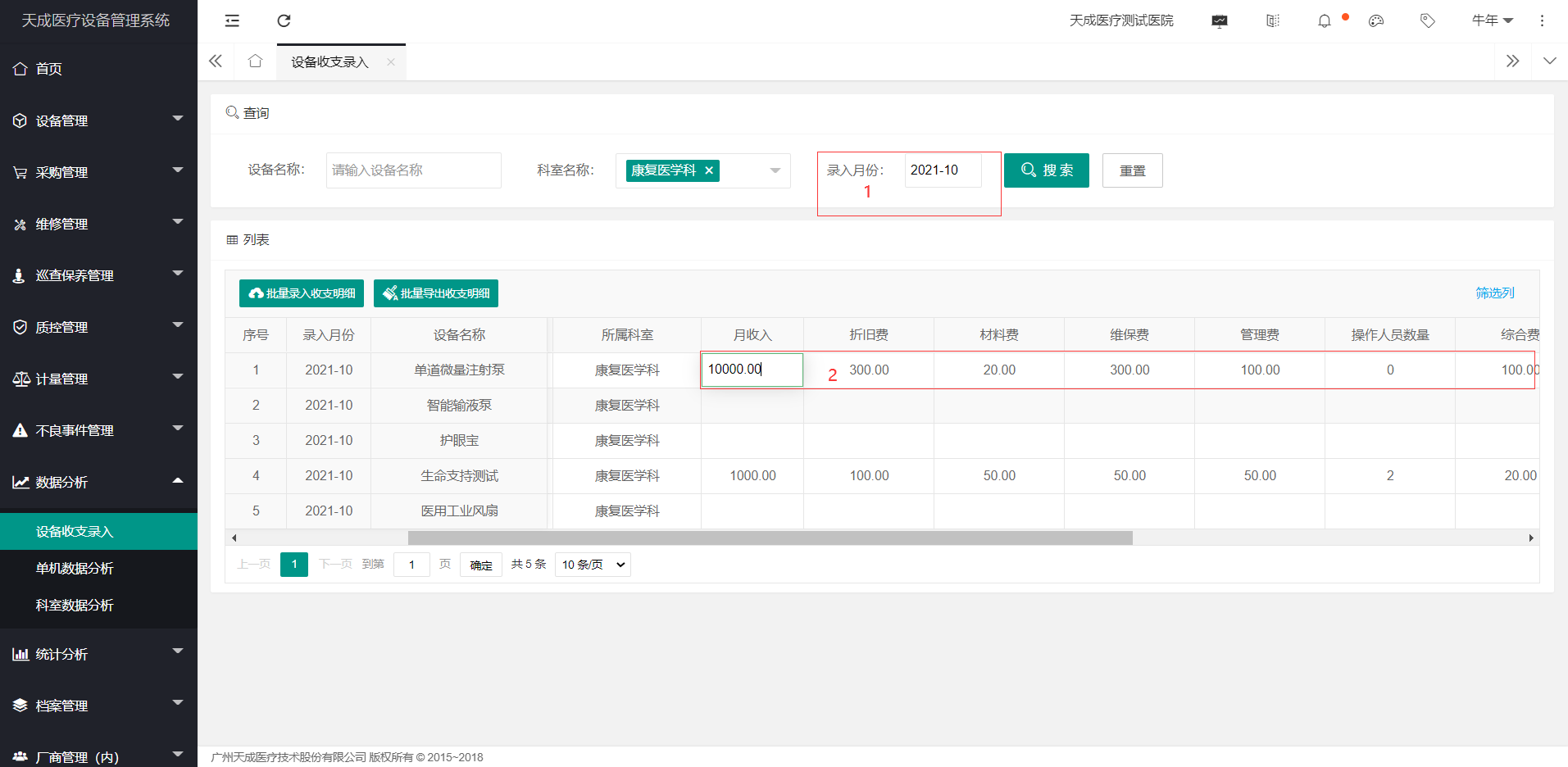Open the tab options down chevron

(x=1549, y=61)
